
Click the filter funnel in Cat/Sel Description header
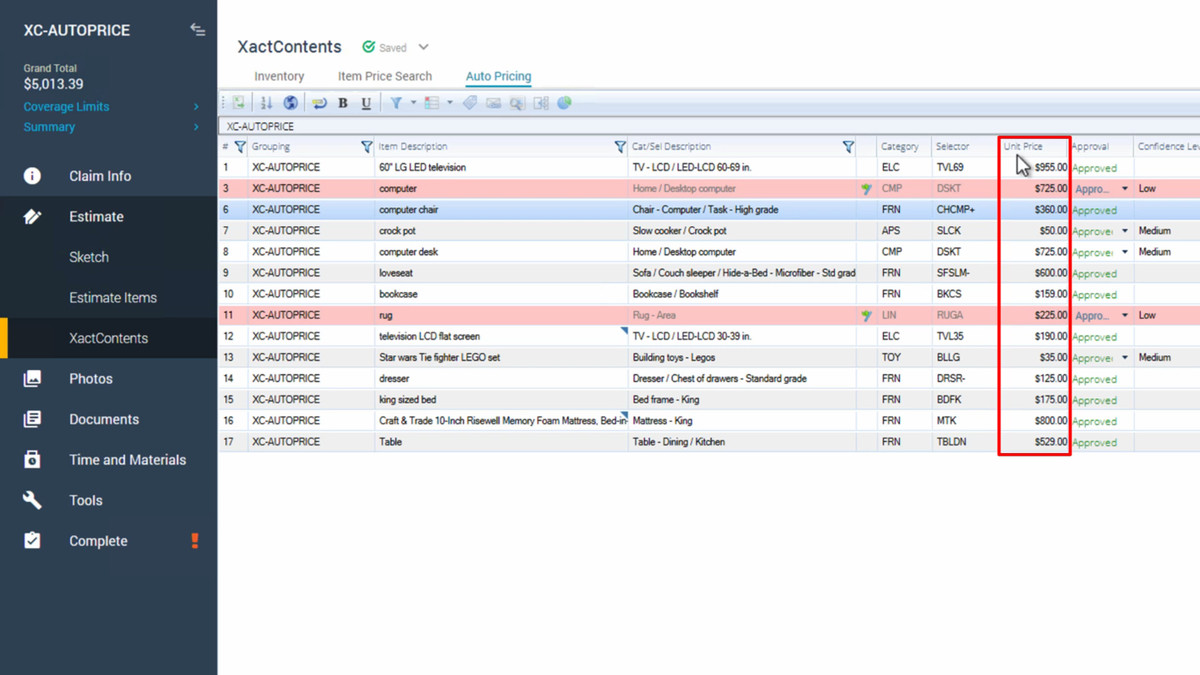848,147
